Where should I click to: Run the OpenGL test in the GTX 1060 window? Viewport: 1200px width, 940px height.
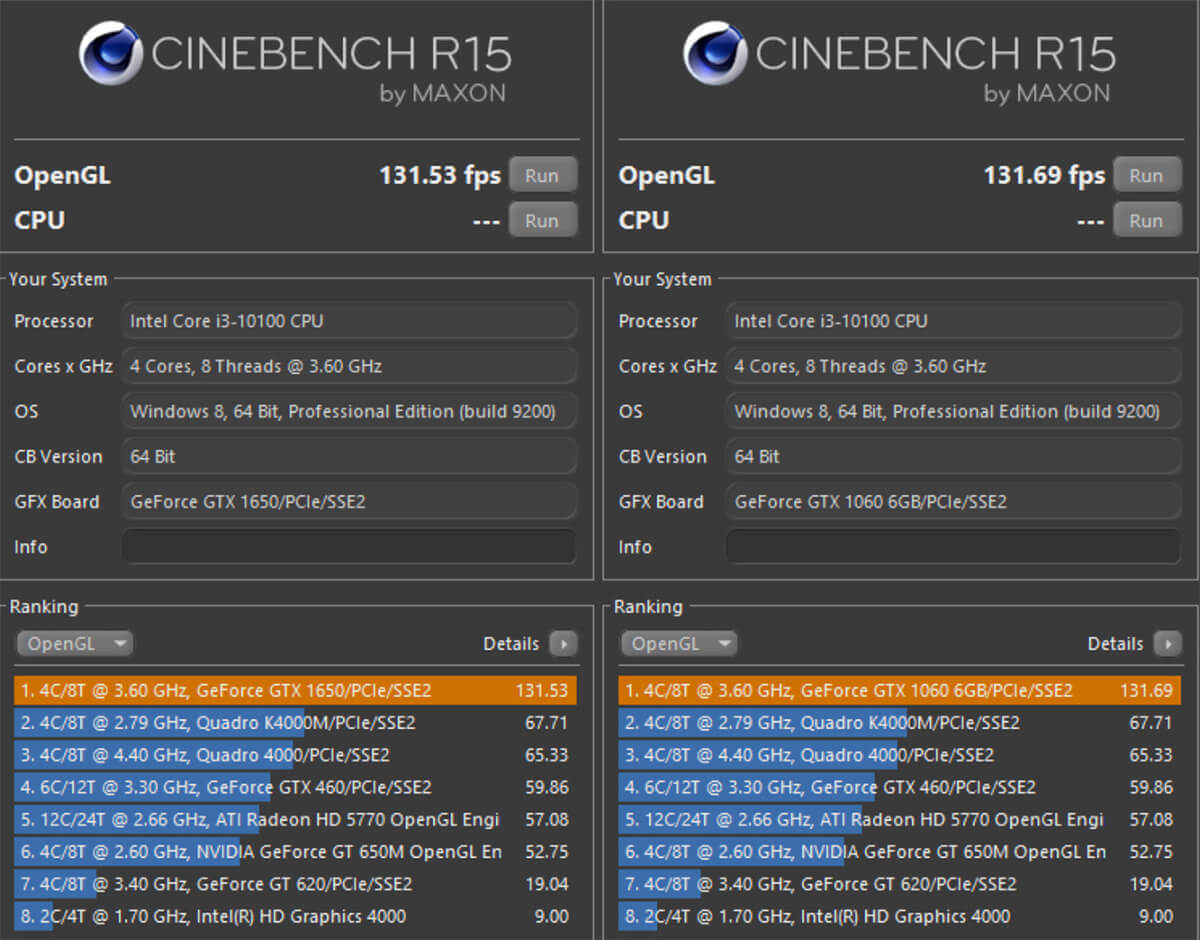[x=1147, y=175]
